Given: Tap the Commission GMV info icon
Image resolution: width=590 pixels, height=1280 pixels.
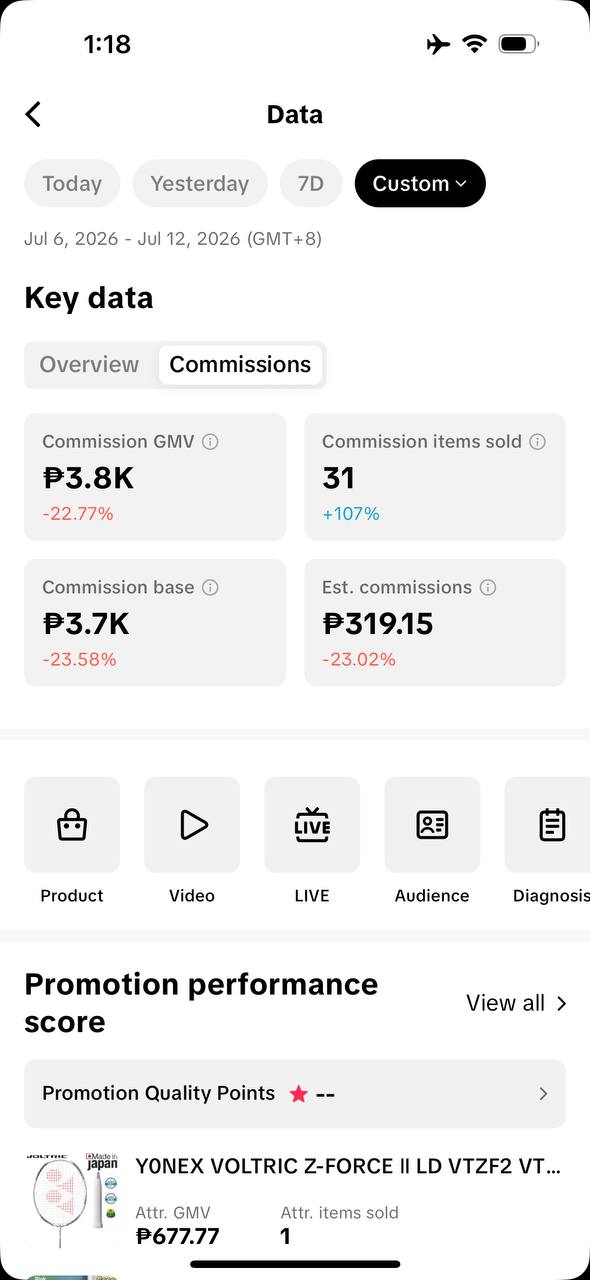Looking at the screenshot, I should click(210, 441).
